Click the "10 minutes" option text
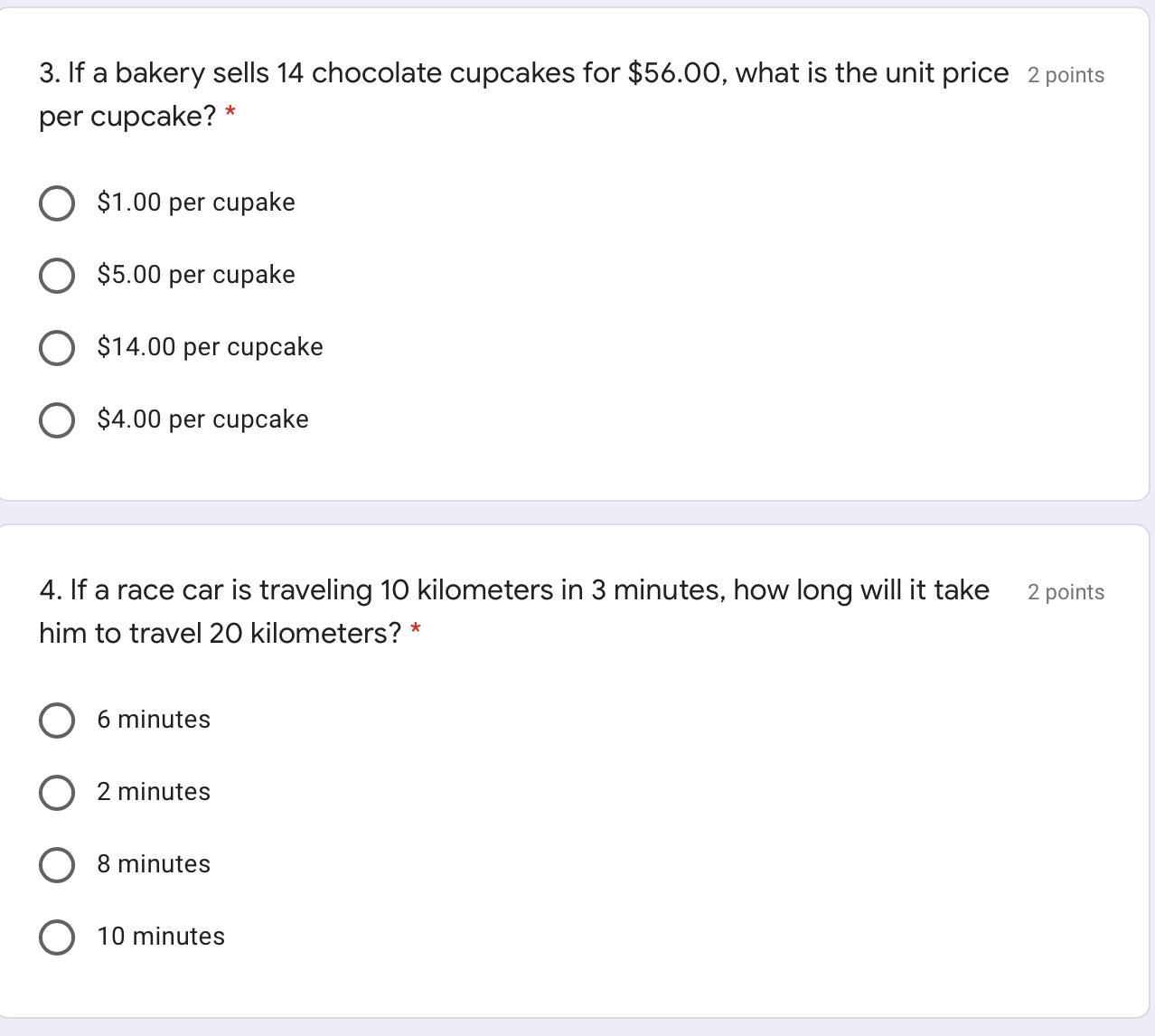 (161, 937)
